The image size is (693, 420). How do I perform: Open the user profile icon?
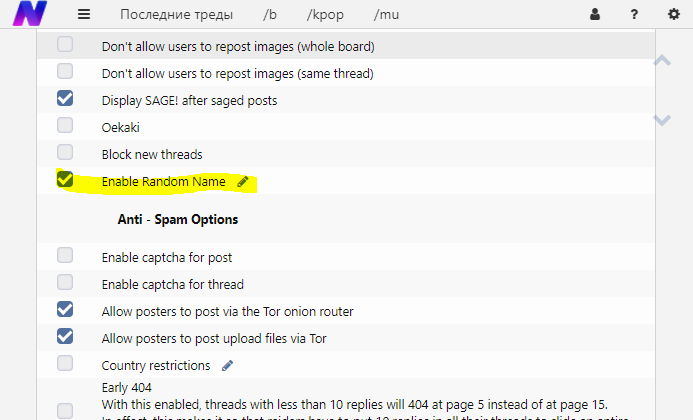(596, 15)
